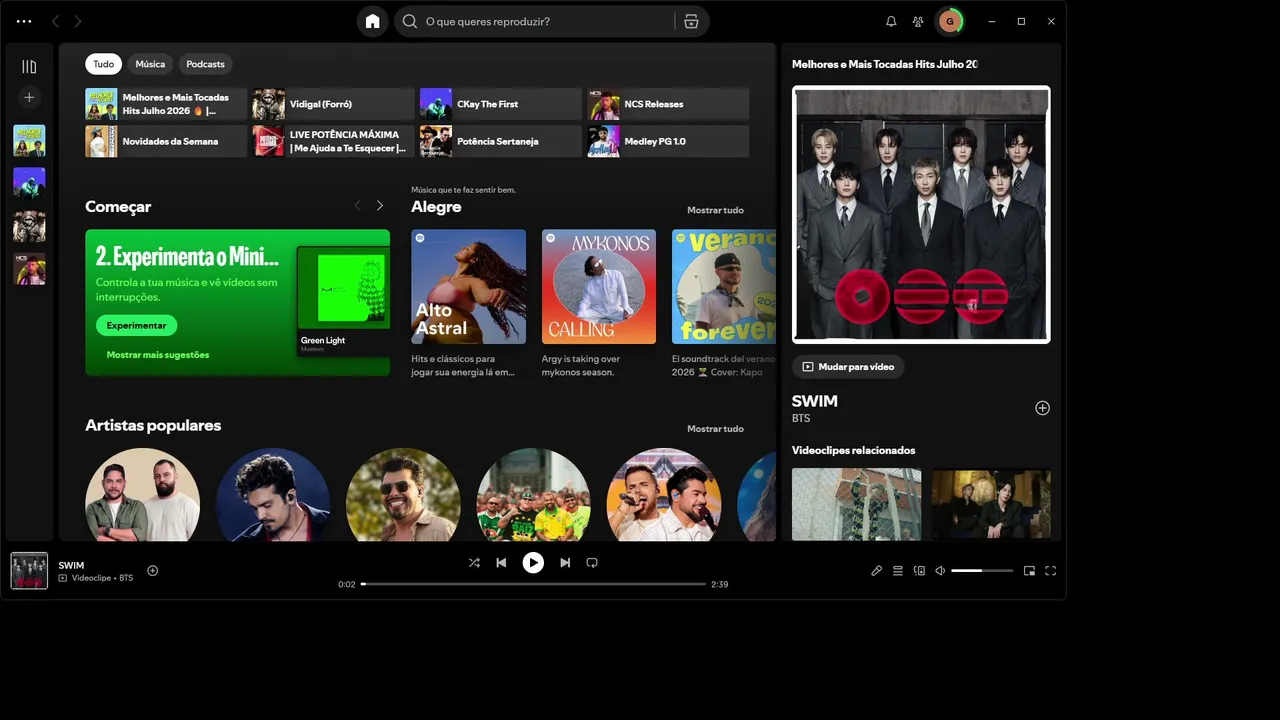This screenshot has height=720, width=1280.
Task: Skip to the previous track
Action: pos(501,563)
